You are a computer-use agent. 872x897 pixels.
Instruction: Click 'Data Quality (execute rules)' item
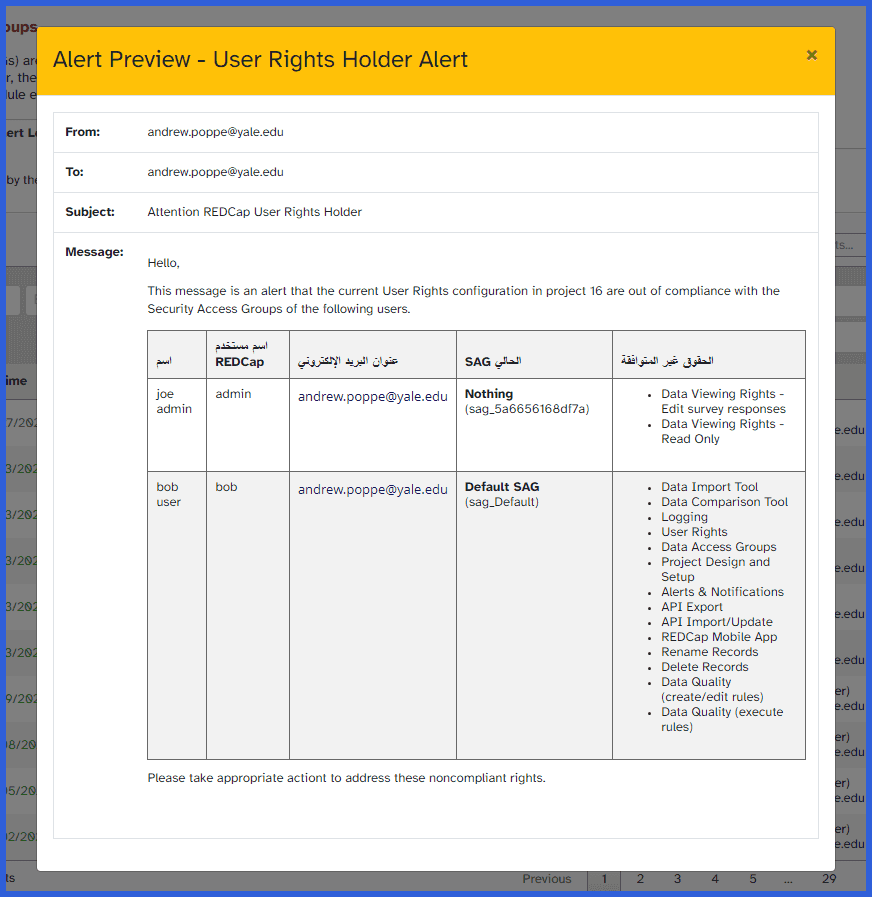click(x=722, y=719)
